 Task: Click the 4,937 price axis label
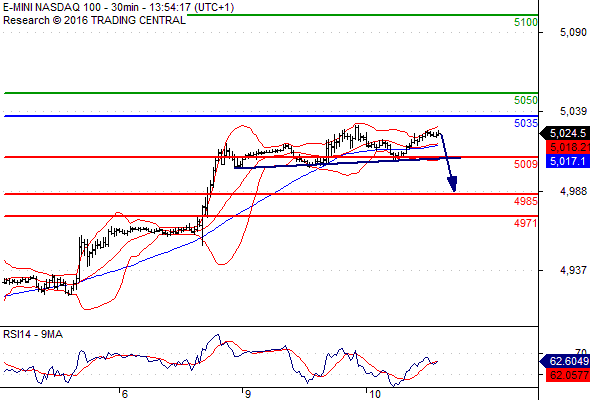tap(573, 270)
